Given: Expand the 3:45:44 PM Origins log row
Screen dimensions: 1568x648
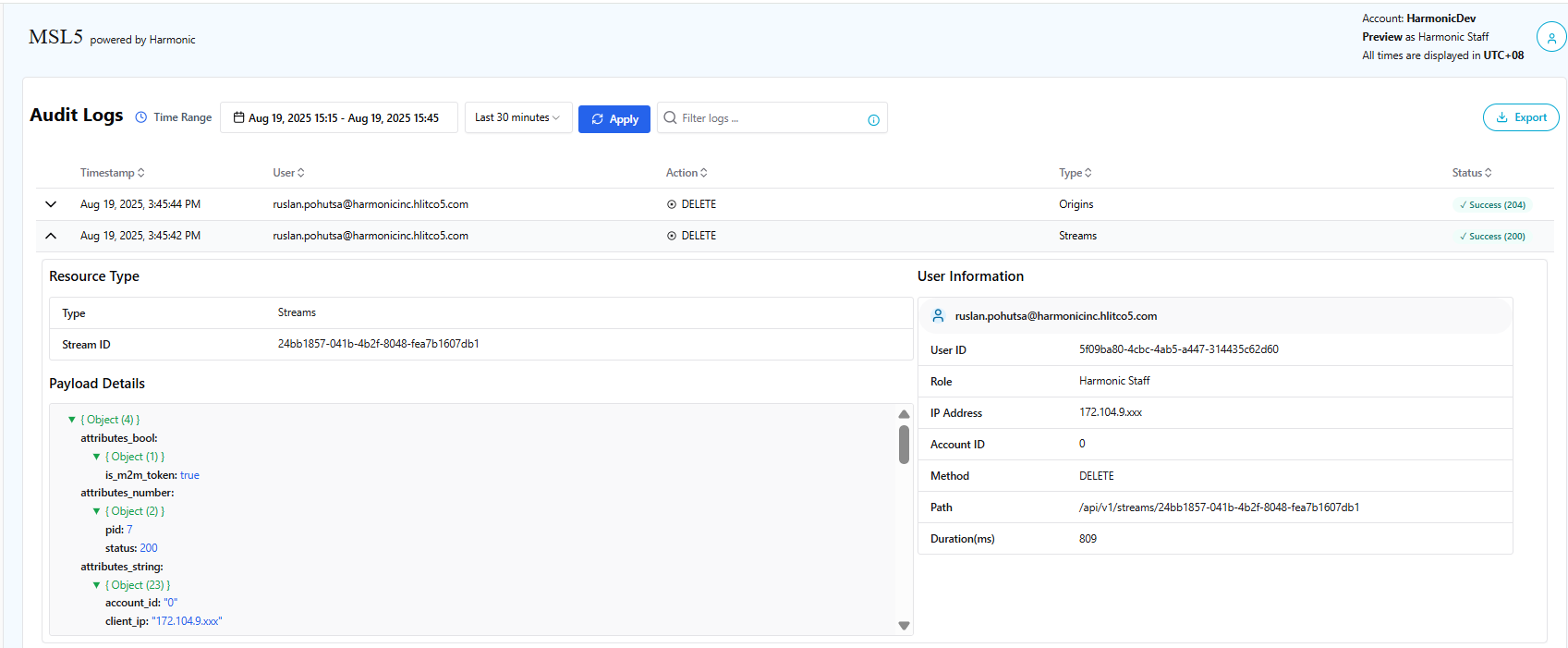Looking at the screenshot, I should pyautogui.click(x=51, y=204).
